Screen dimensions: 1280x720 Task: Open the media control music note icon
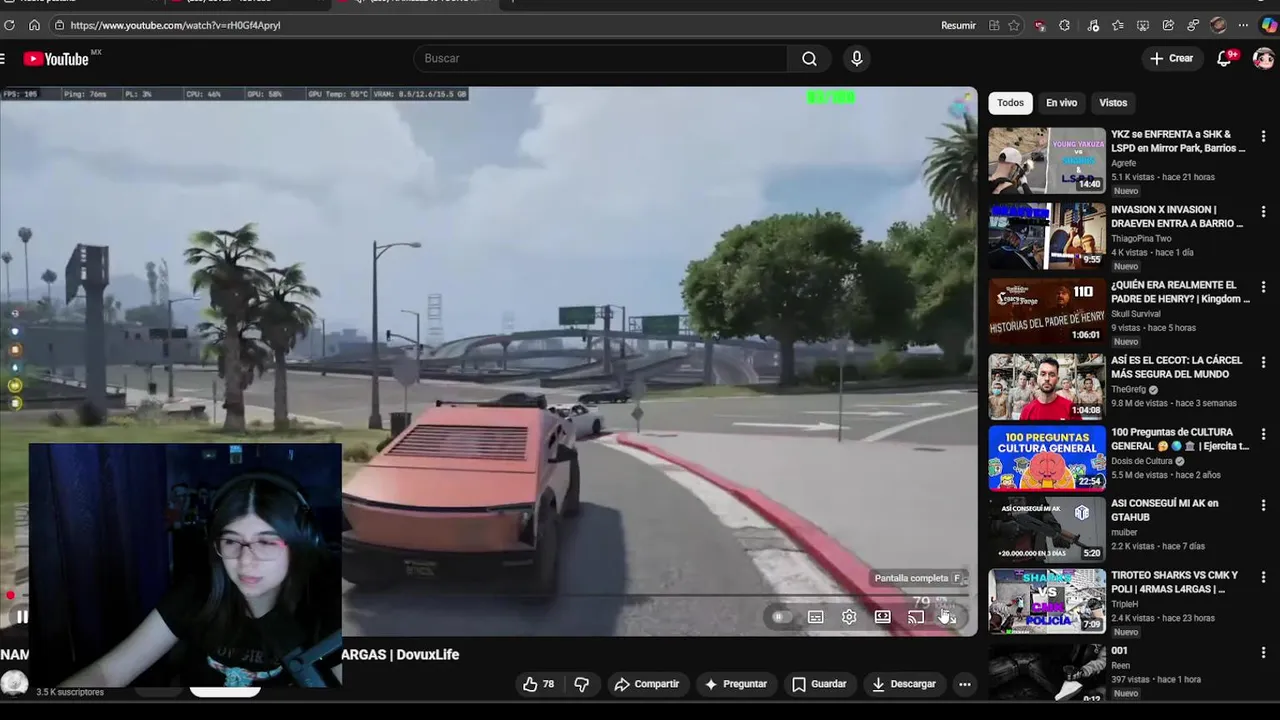(x=1093, y=25)
